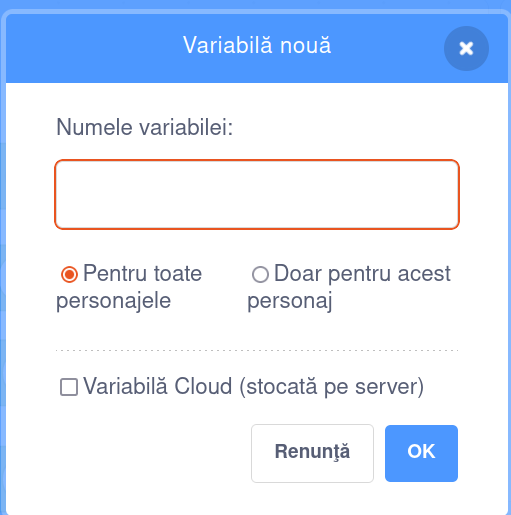This screenshot has height=515, width=511.
Task: Tick the empty square box beside Variabilă Cloud
Action: pyautogui.click(x=69, y=387)
